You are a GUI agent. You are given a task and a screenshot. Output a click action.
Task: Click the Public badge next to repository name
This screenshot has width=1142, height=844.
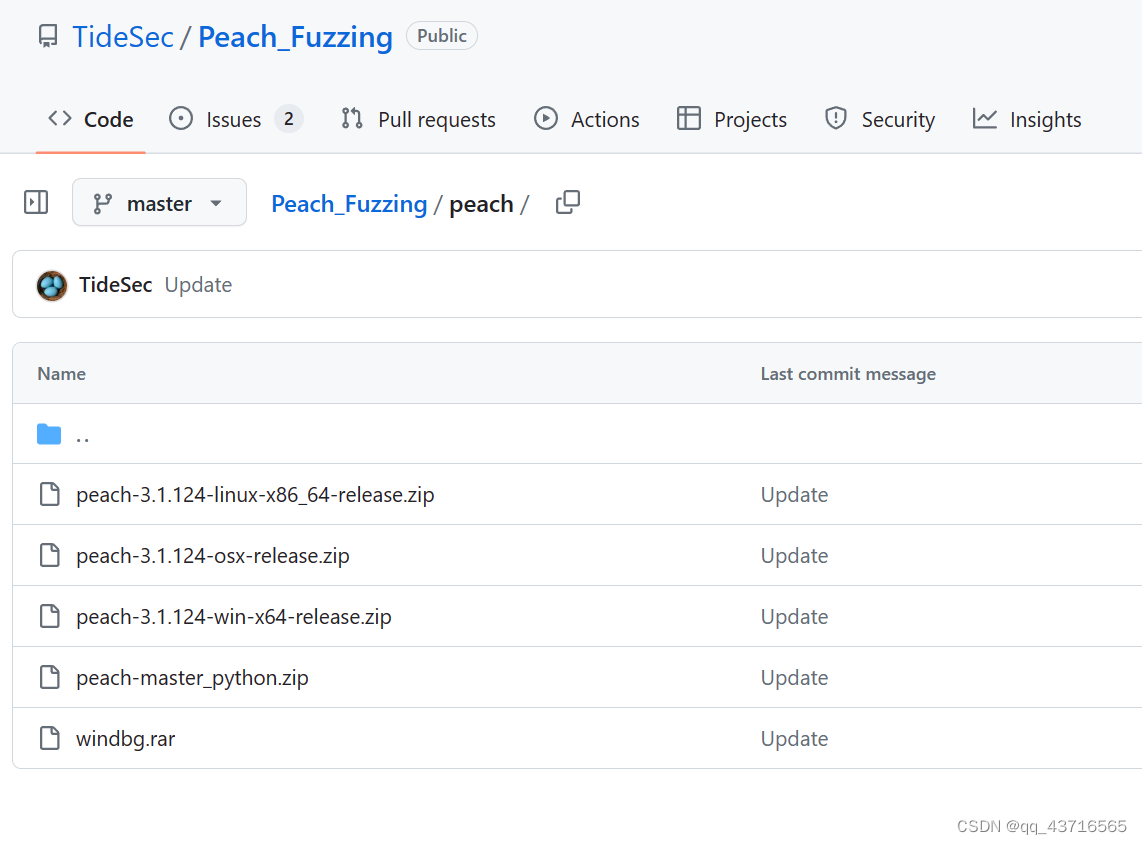pos(442,35)
